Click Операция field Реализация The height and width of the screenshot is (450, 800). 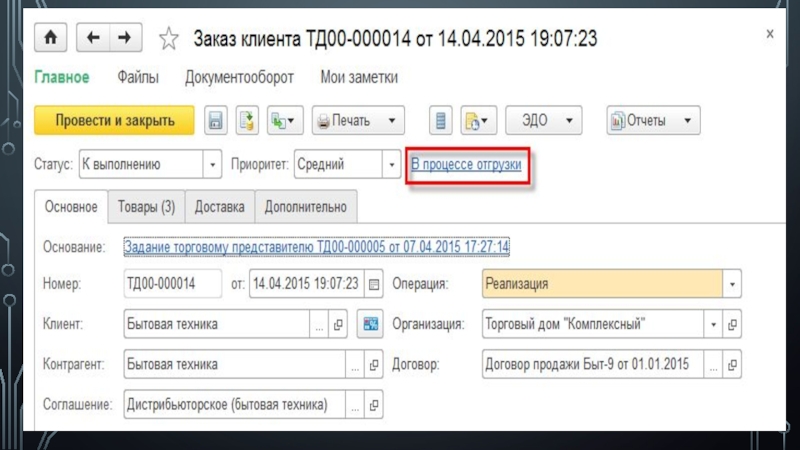point(602,284)
